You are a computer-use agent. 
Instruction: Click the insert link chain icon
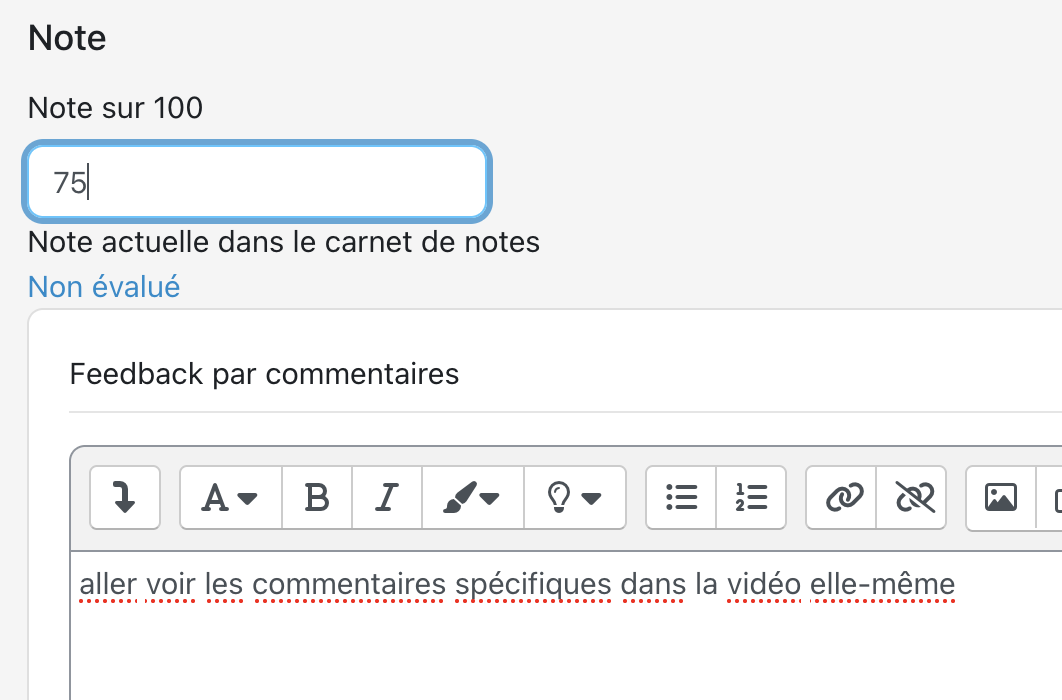click(843, 497)
